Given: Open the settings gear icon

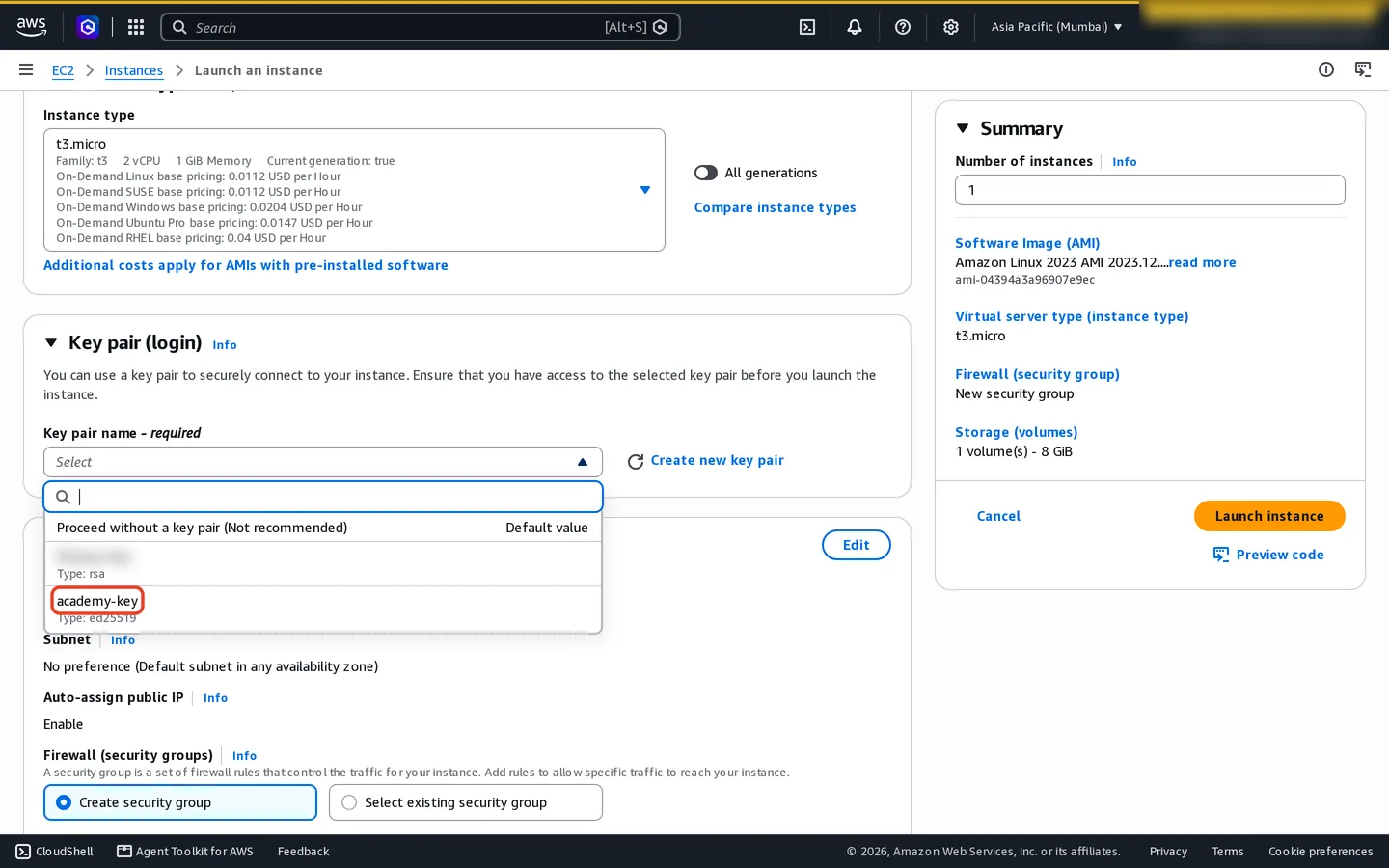Looking at the screenshot, I should [951, 27].
